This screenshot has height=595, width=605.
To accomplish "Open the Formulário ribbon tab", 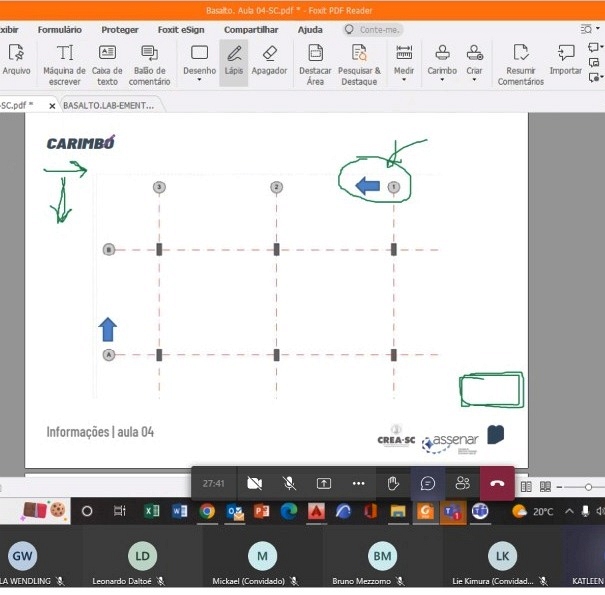I will 59,30.
